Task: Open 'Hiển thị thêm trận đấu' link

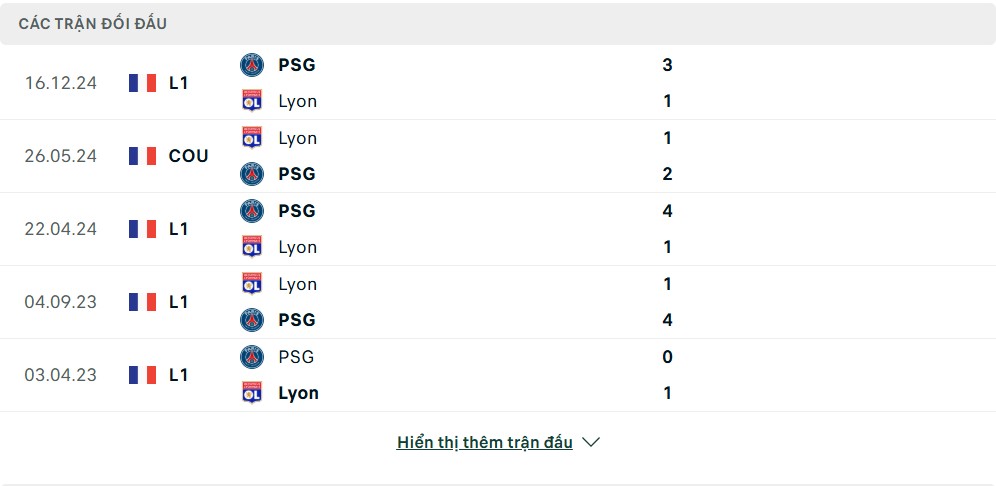Action: click(484, 442)
